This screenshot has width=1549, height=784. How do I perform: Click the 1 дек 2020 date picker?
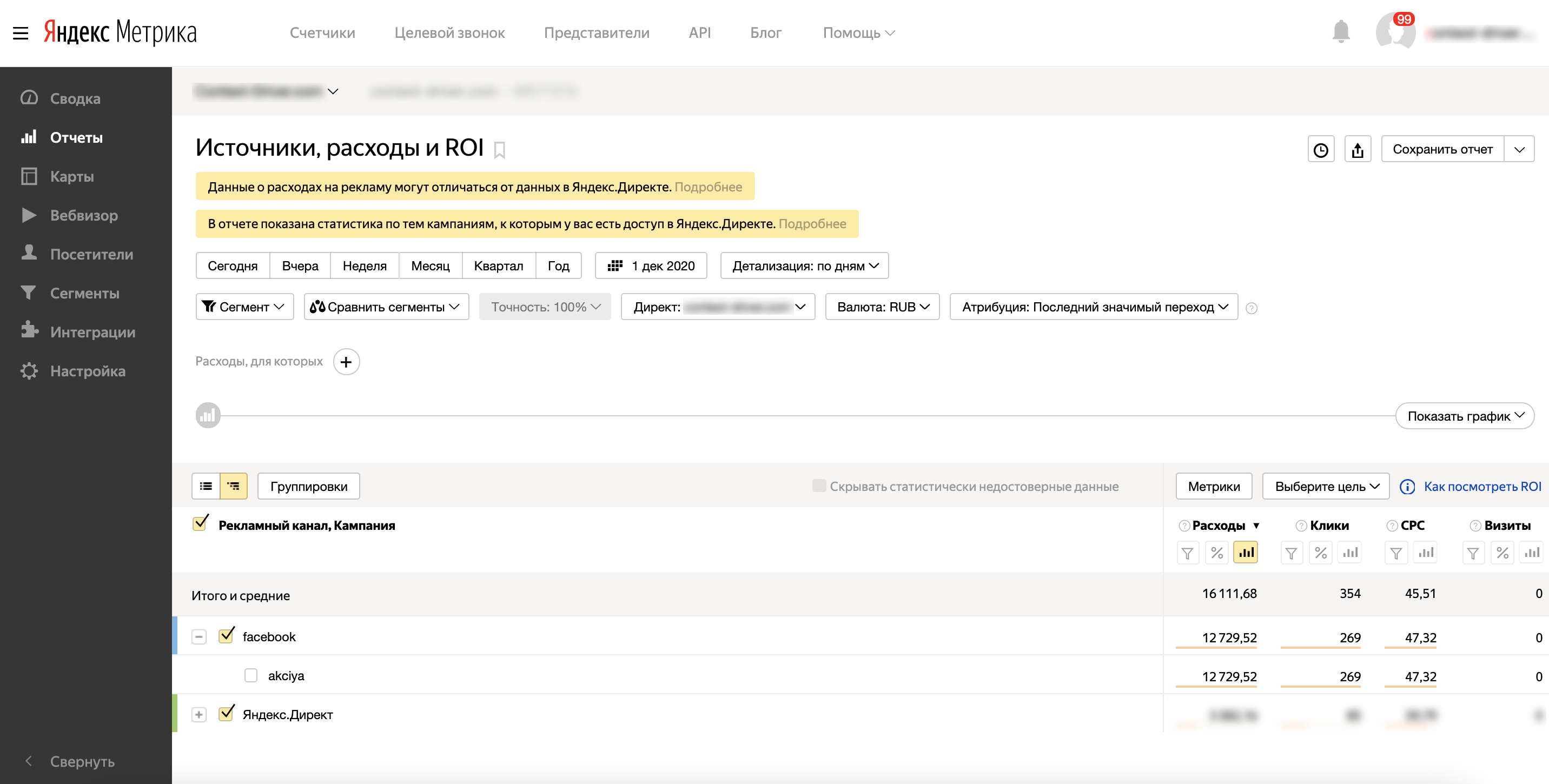pyautogui.click(x=651, y=265)
